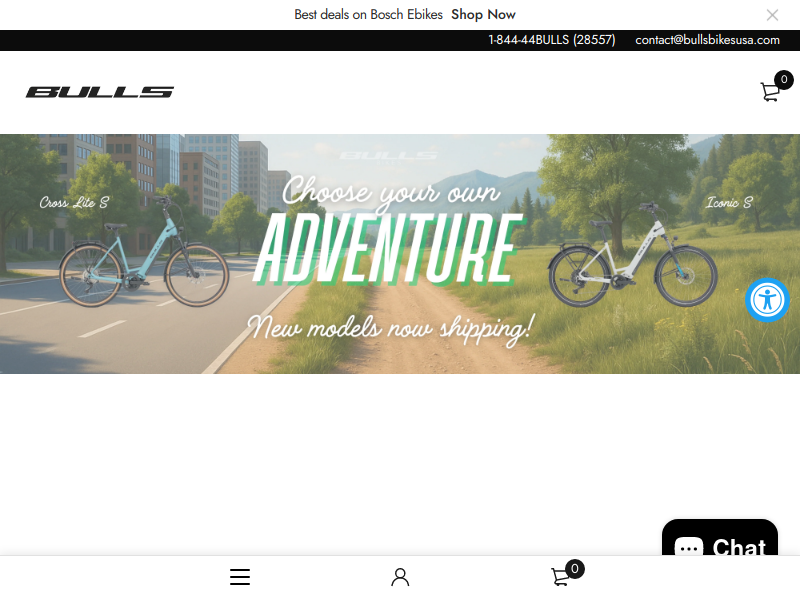Go to homepage via the BULLS logo
The height and width of the screenshot is (600, 800).
(100, 92)
